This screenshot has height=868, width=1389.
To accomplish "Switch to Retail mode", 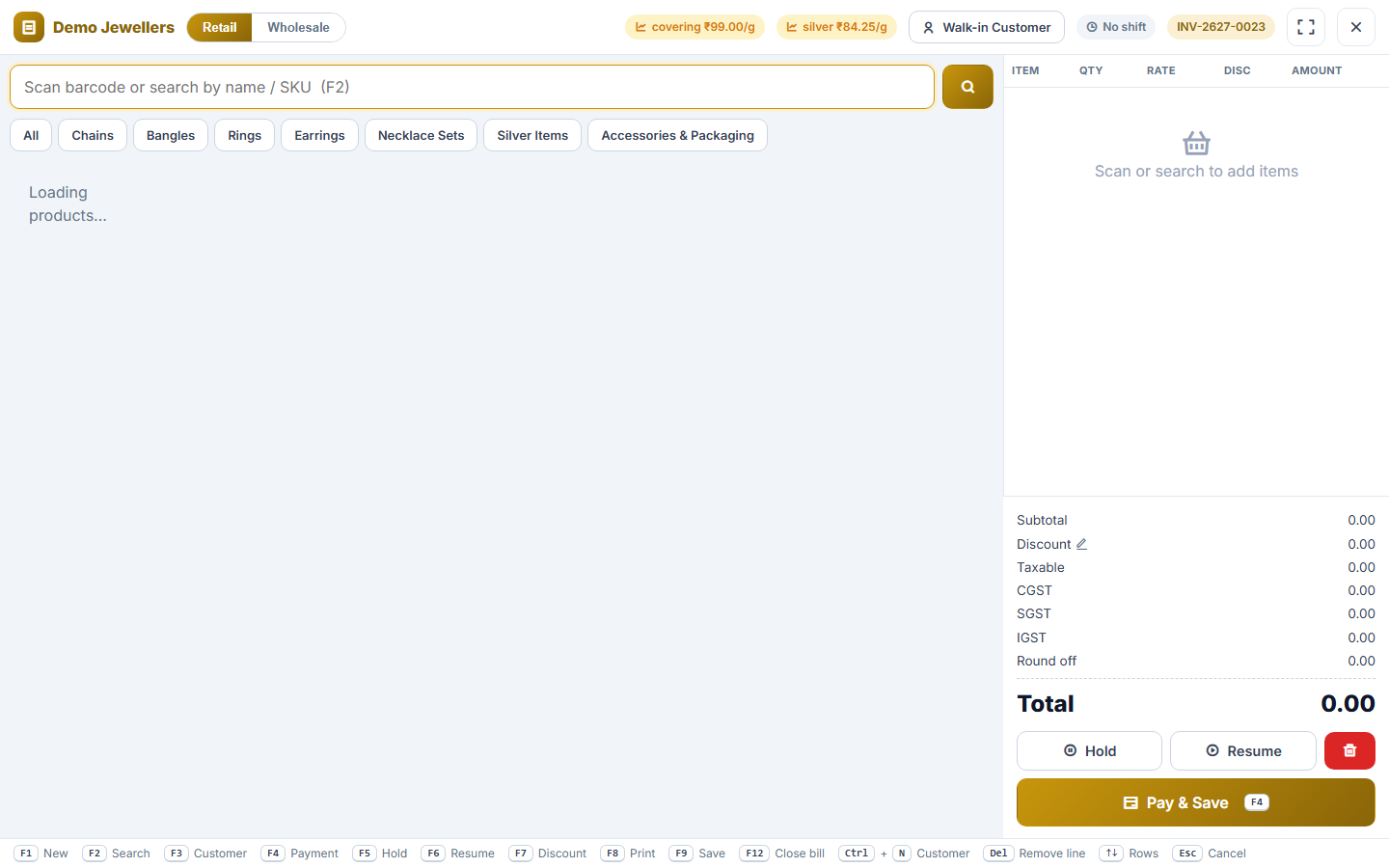I will click(219, 27).
